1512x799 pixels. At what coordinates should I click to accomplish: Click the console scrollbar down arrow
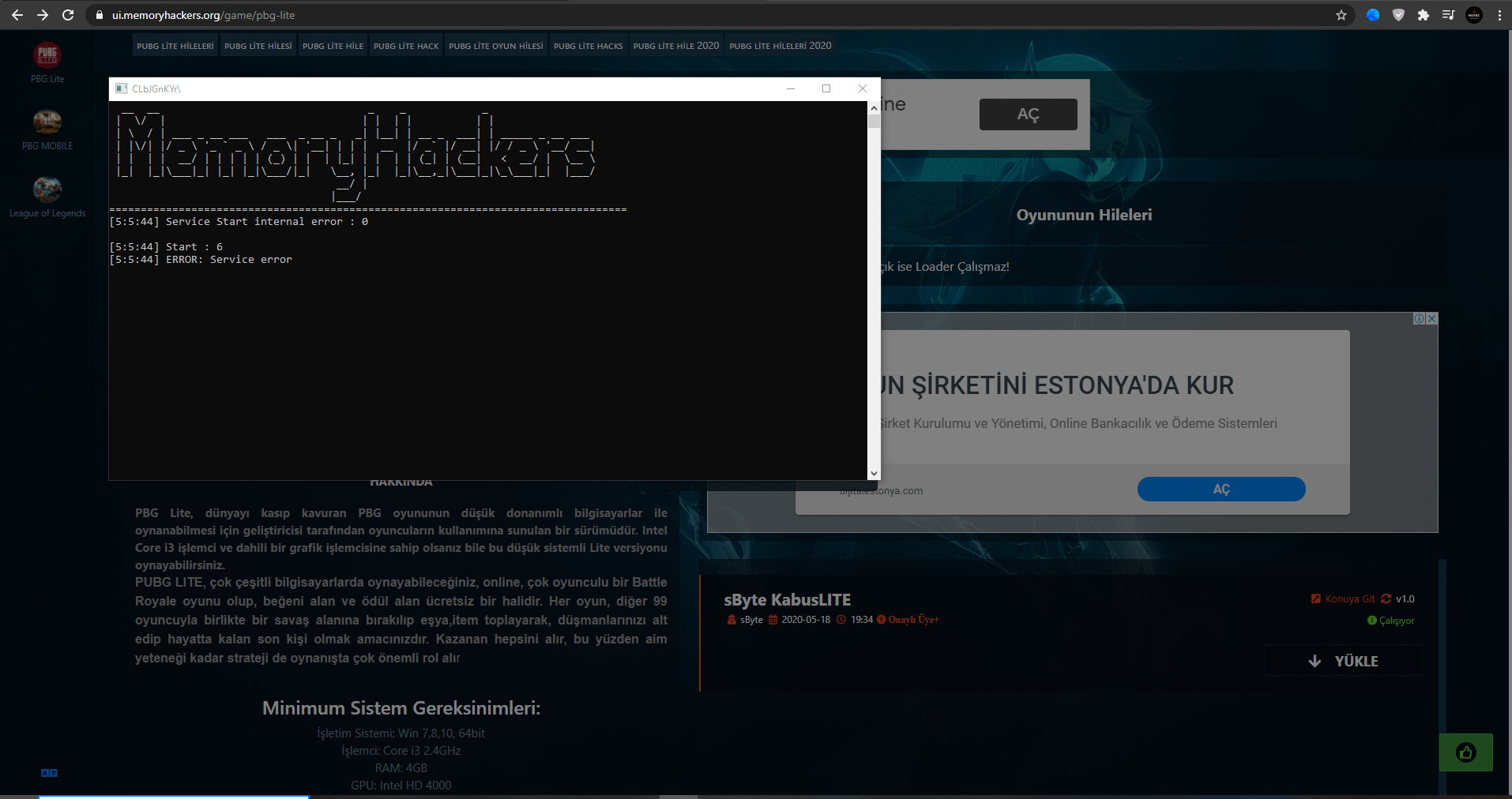coord(874,474)
